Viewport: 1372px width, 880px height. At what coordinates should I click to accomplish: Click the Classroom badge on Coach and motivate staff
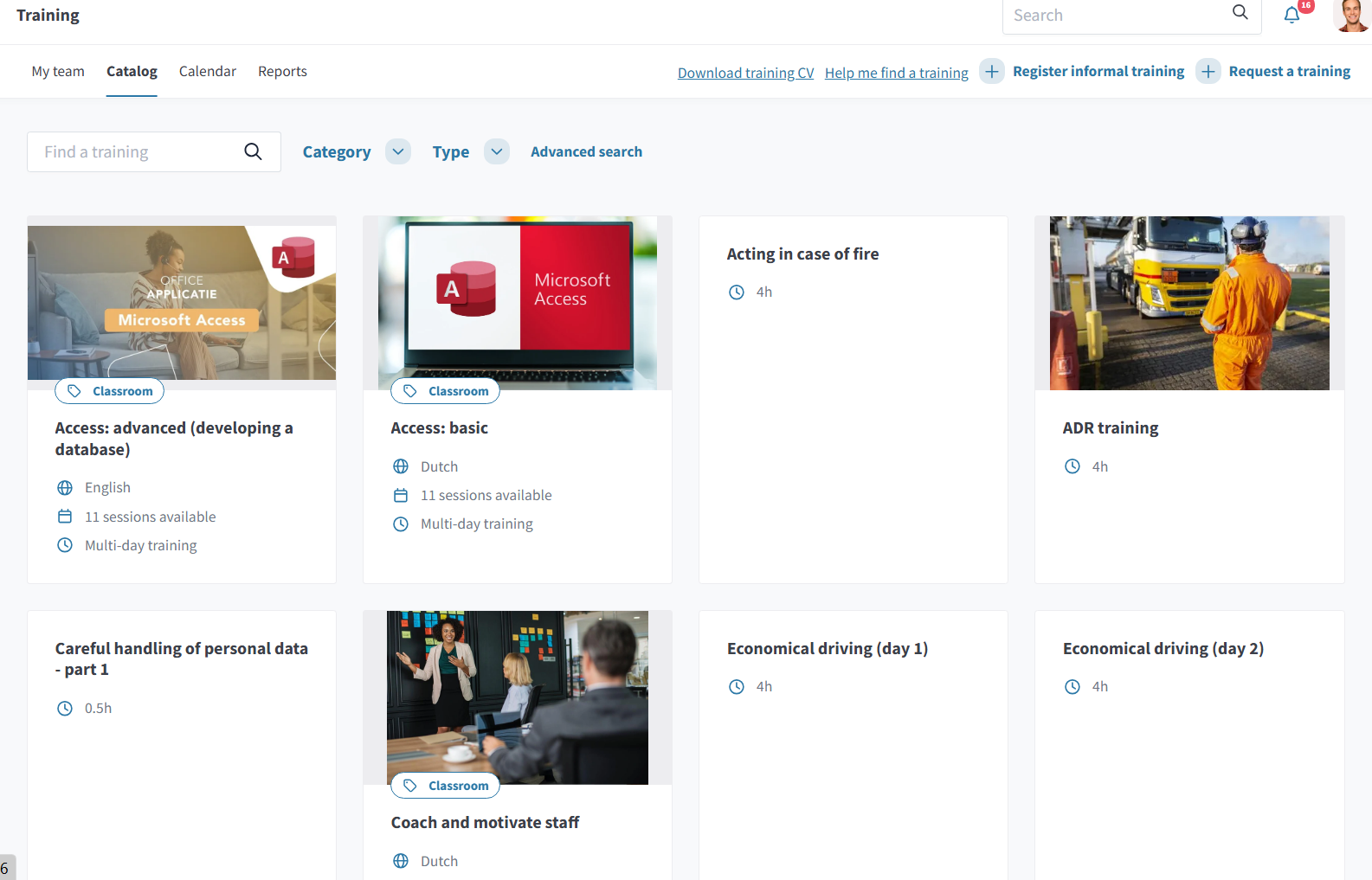point(445,786)
